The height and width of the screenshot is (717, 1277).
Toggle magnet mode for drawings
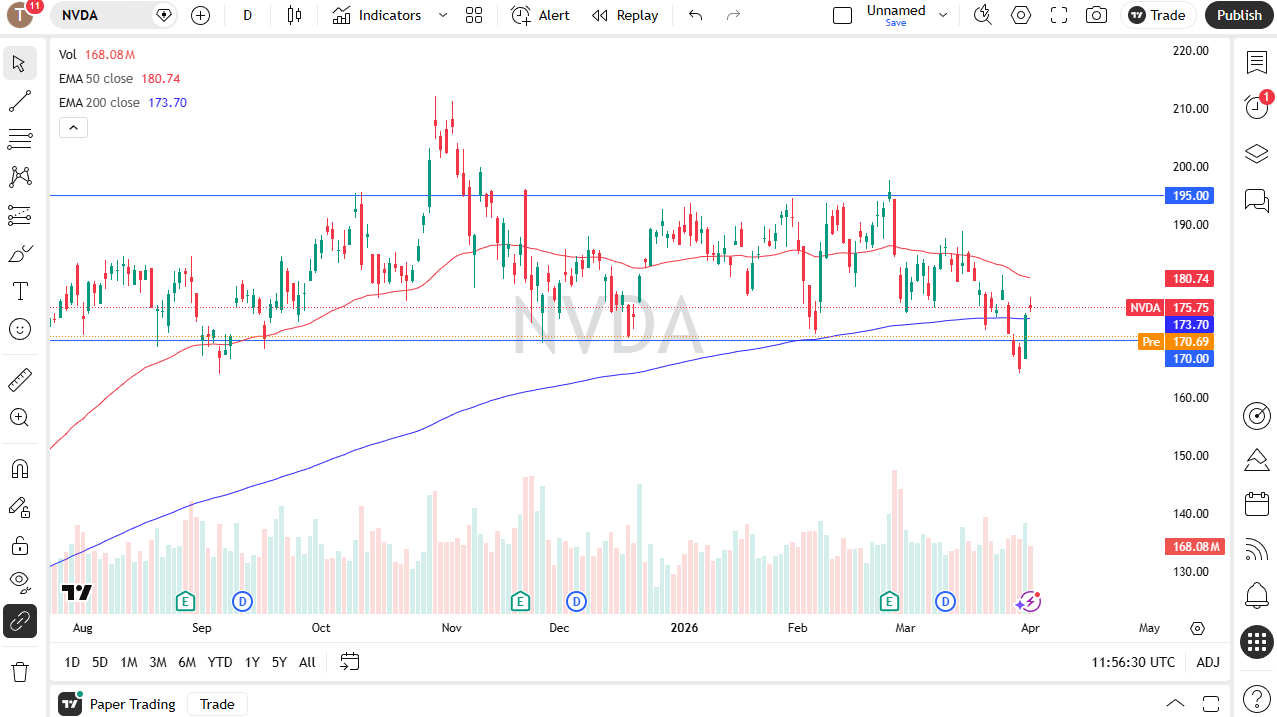[20, 469]
